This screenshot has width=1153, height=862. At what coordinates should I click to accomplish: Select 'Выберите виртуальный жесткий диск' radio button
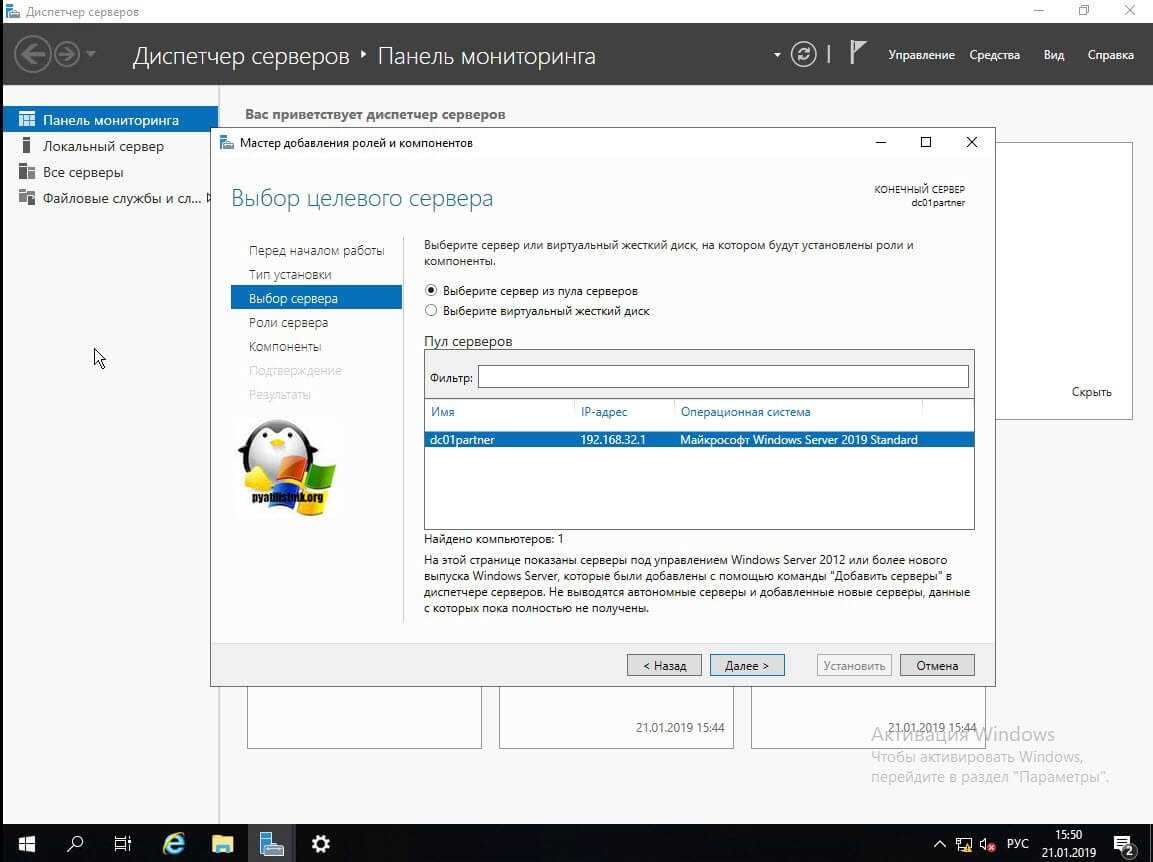pyautogui.click(x=431, y=311)
